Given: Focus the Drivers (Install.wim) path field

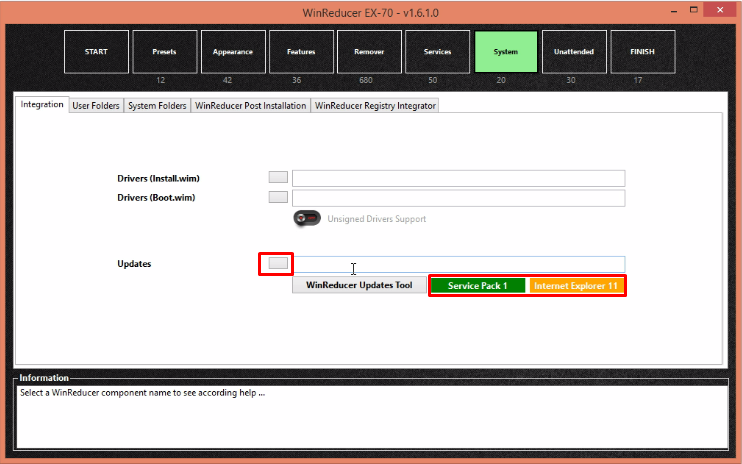Looking at the screenshot, I should (x=459, y=178).
